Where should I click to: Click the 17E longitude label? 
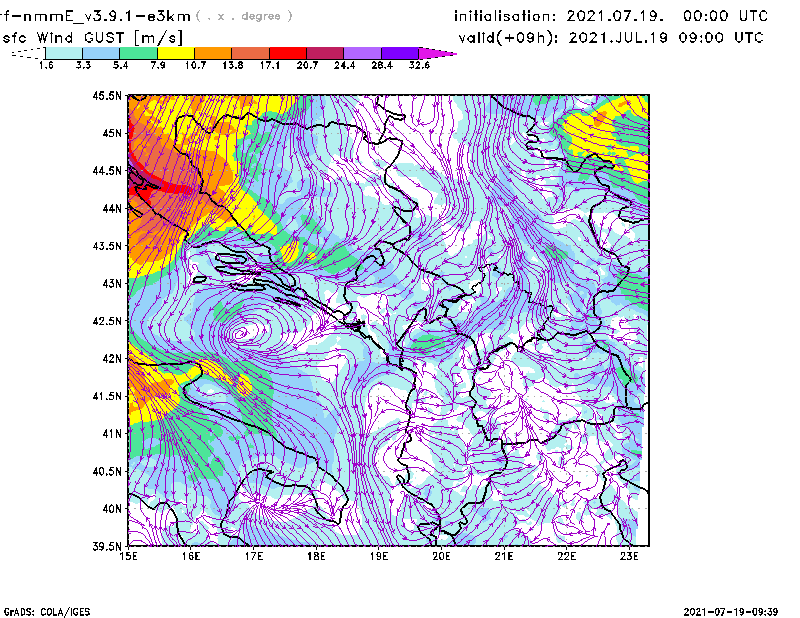click(254, 556)
